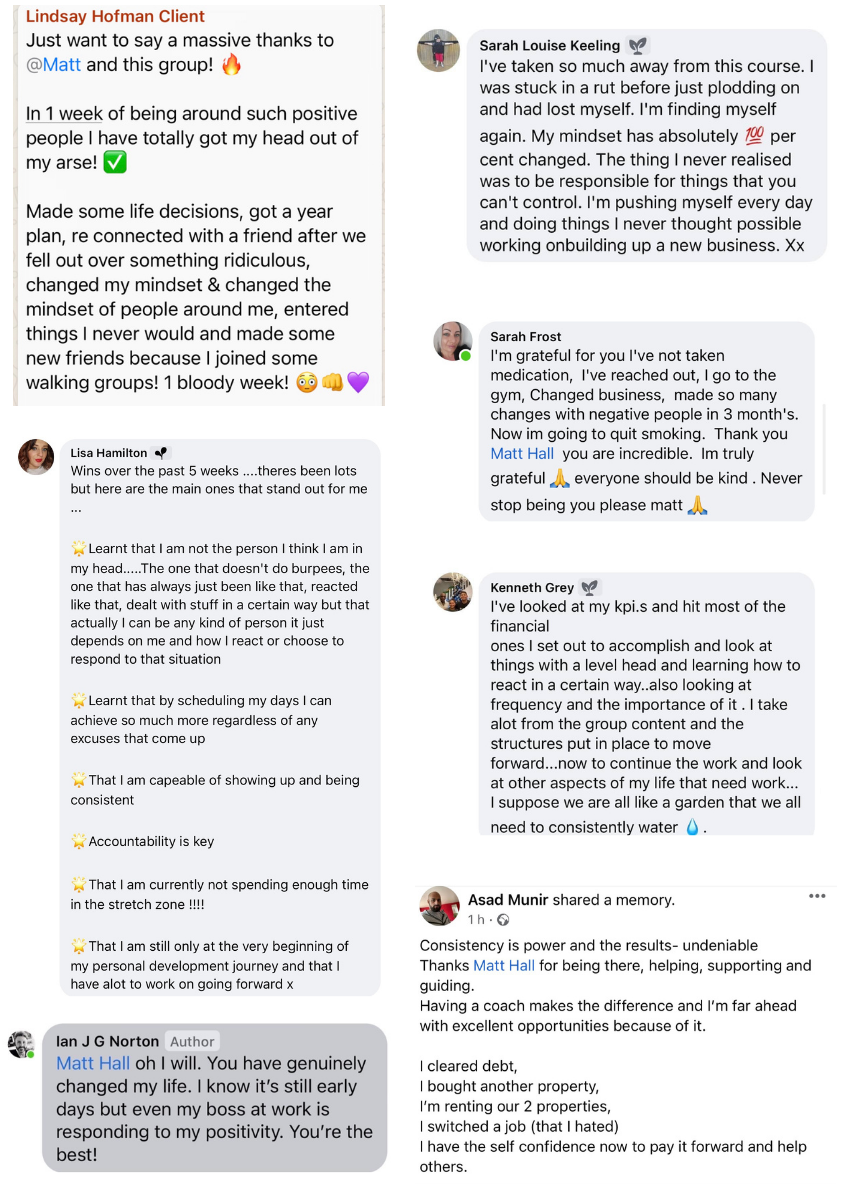Click the seedling badge beside Sarah Louise Keeling

pos(636,46)
